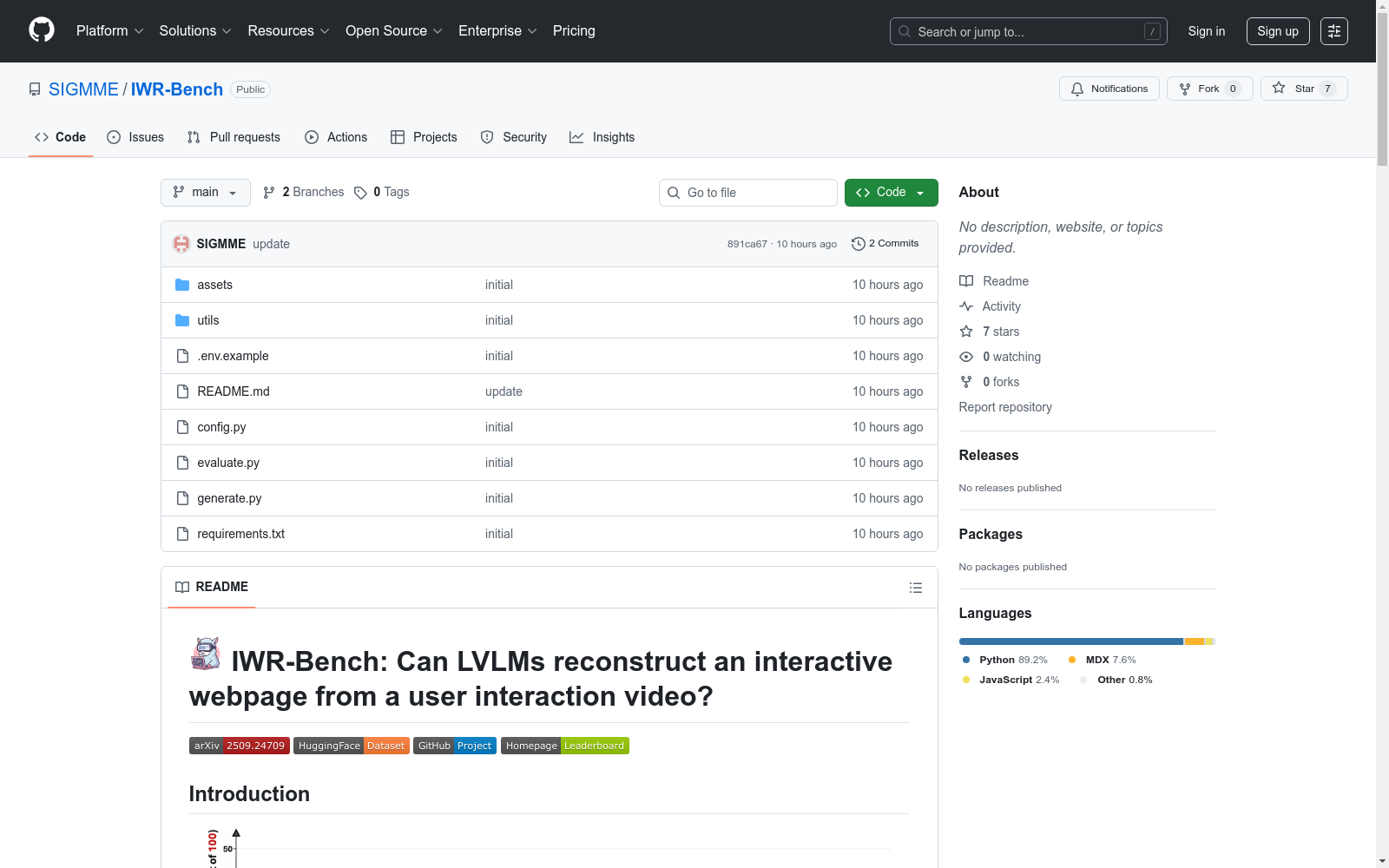Screen dimensions: 1389x868
Task: Click the bell icon in Notifications button
Action: click(1077, 89)
